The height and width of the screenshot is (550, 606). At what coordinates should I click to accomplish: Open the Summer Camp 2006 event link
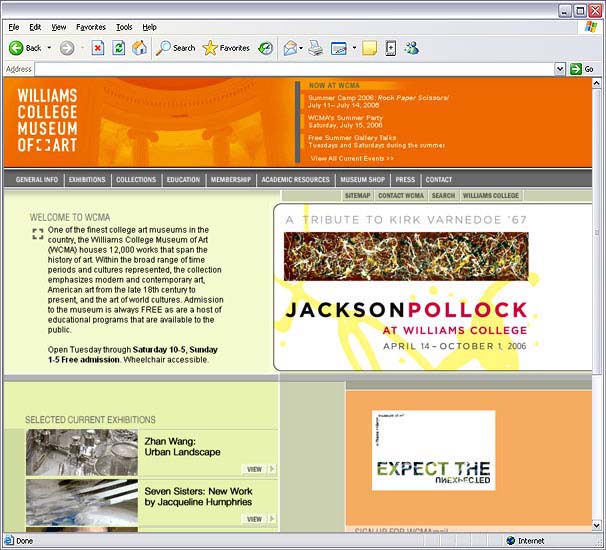[378, 102]
